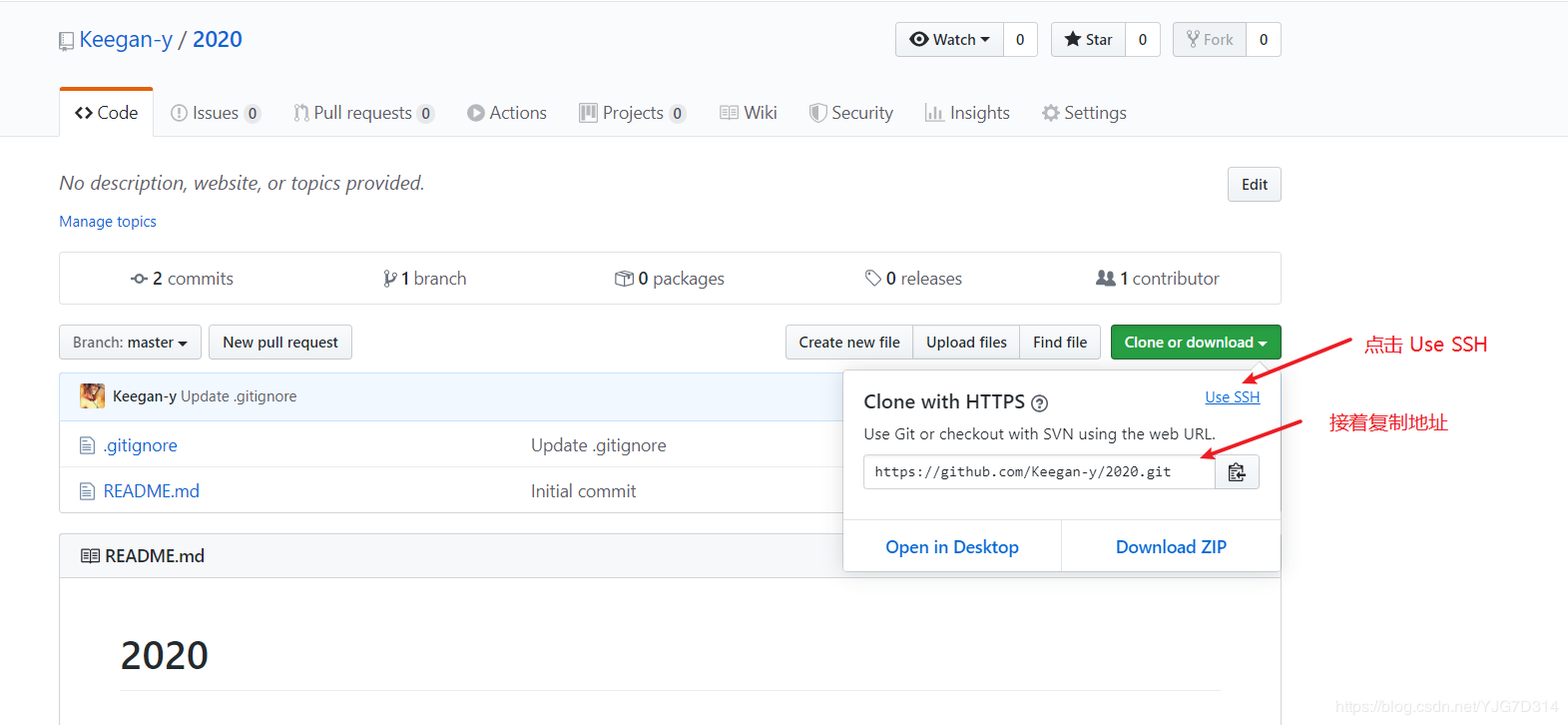Click the contributor people icon

tap(1105, 279)
